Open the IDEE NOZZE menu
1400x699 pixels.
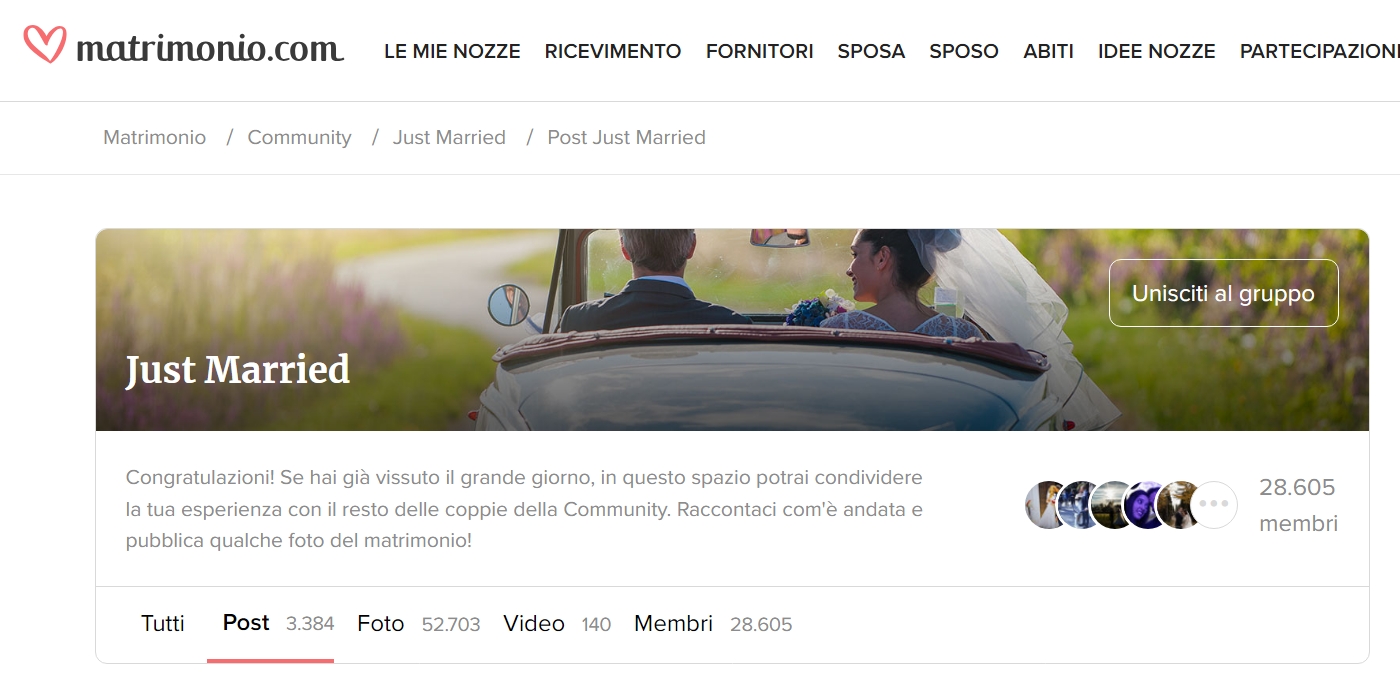(1157, 51)
